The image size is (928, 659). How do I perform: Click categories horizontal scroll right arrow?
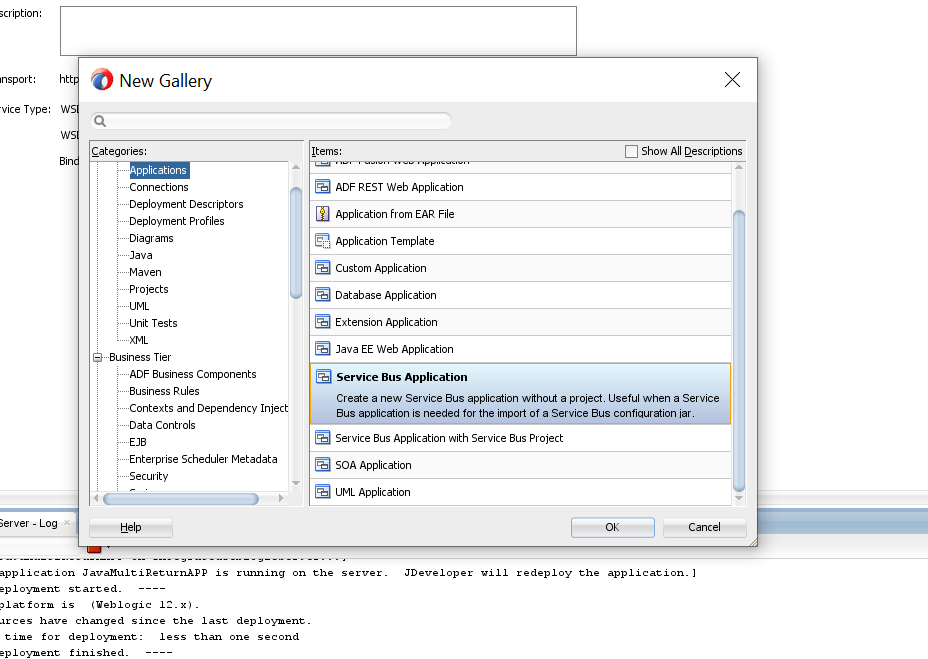click(281, 499)
